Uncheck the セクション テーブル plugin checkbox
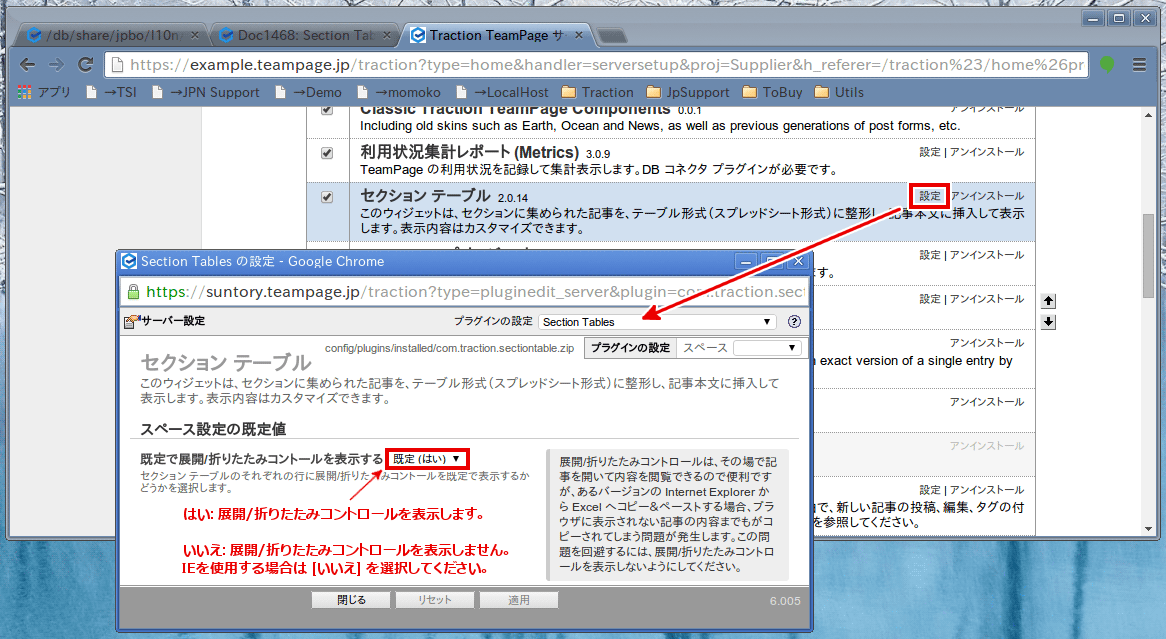 pyautogui.click(x=327, y=197)
